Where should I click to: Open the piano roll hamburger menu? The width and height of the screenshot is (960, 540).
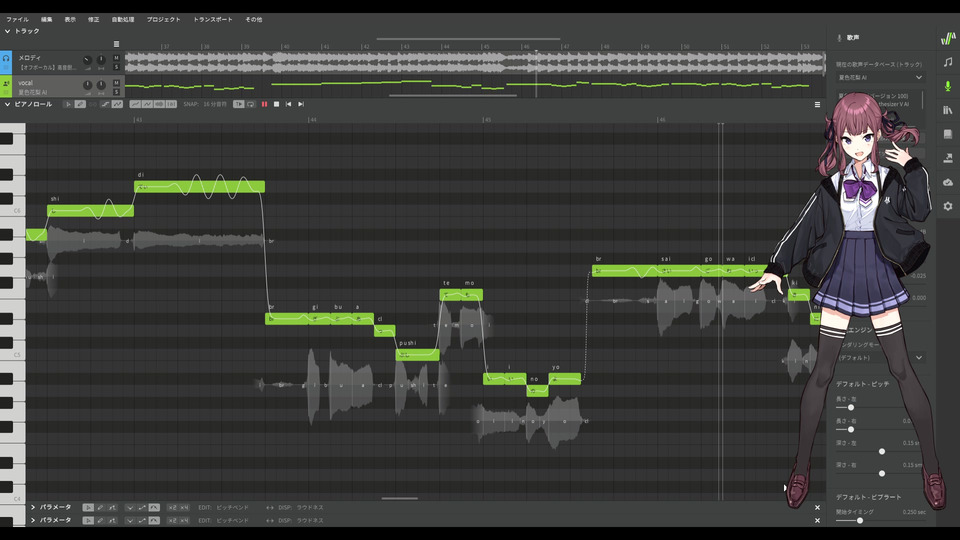(x=817, y=105)
